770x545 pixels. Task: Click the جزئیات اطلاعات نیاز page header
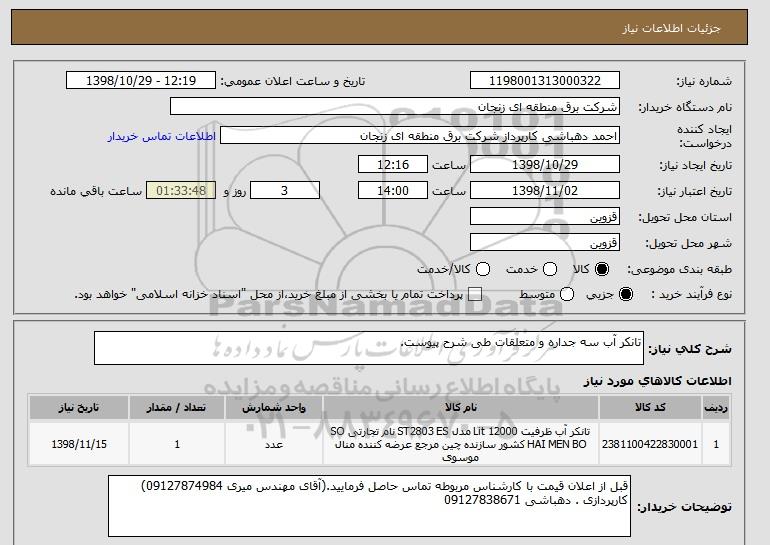[x=671, y=28]
